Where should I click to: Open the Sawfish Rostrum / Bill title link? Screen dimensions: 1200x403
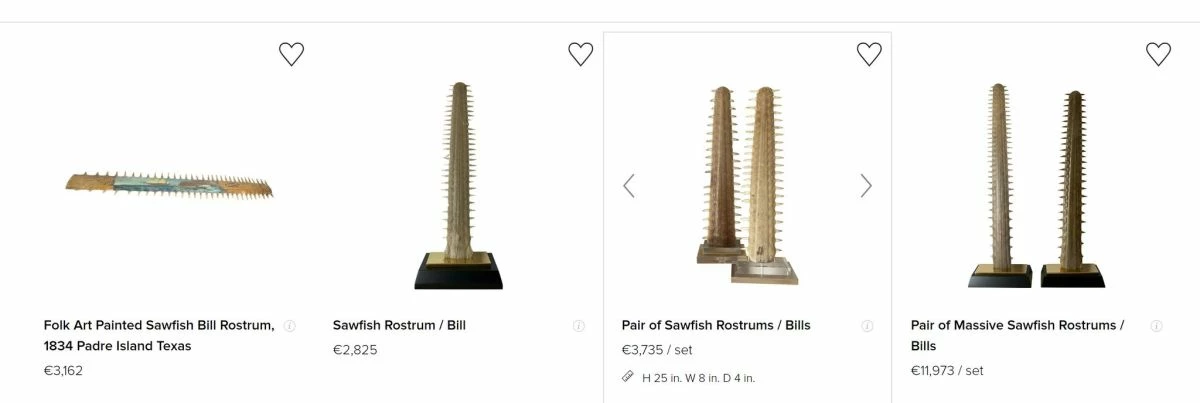(x=399, y=325)
